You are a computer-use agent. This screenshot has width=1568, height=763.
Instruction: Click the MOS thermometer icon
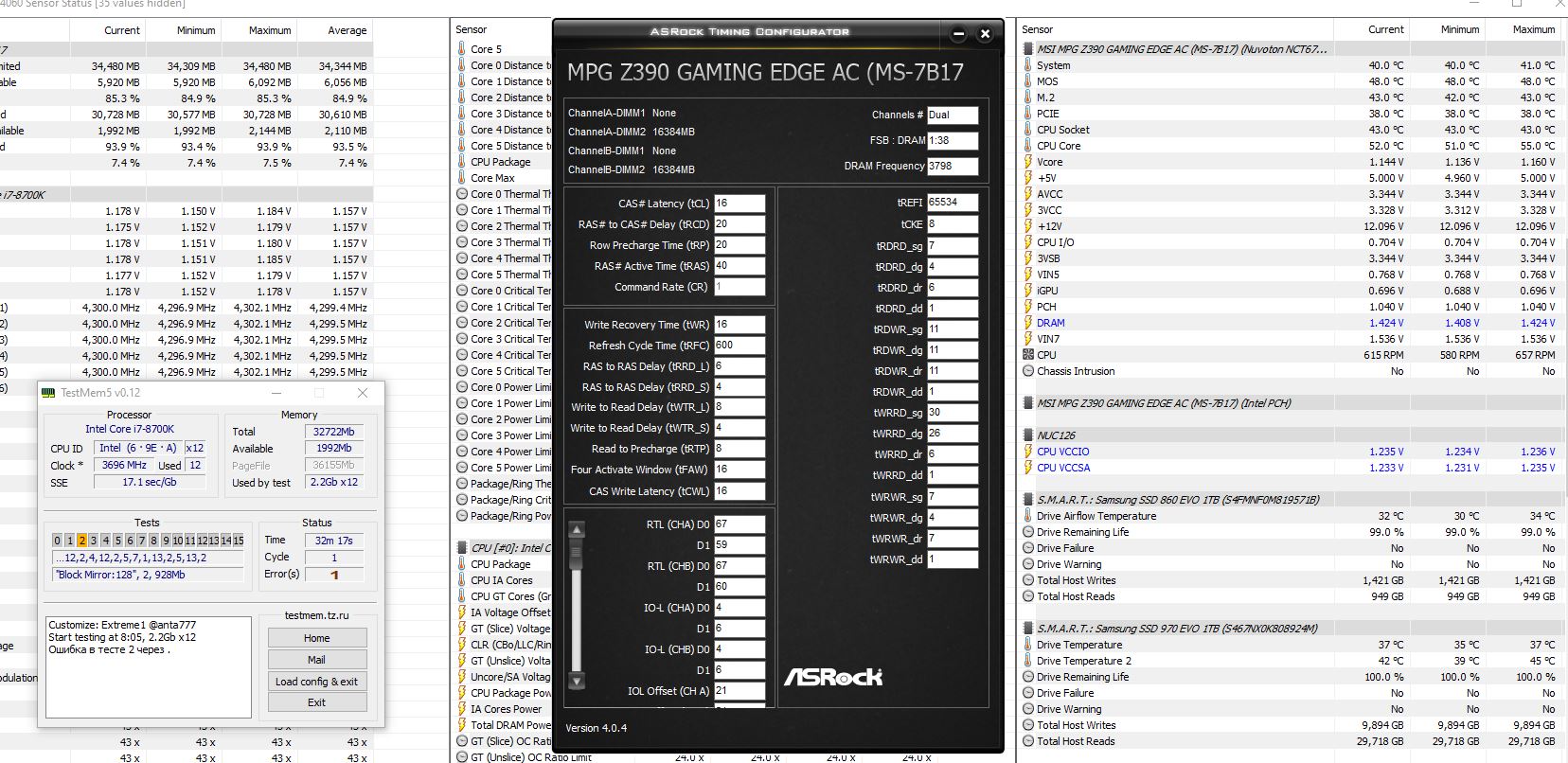coord(1028,81)
